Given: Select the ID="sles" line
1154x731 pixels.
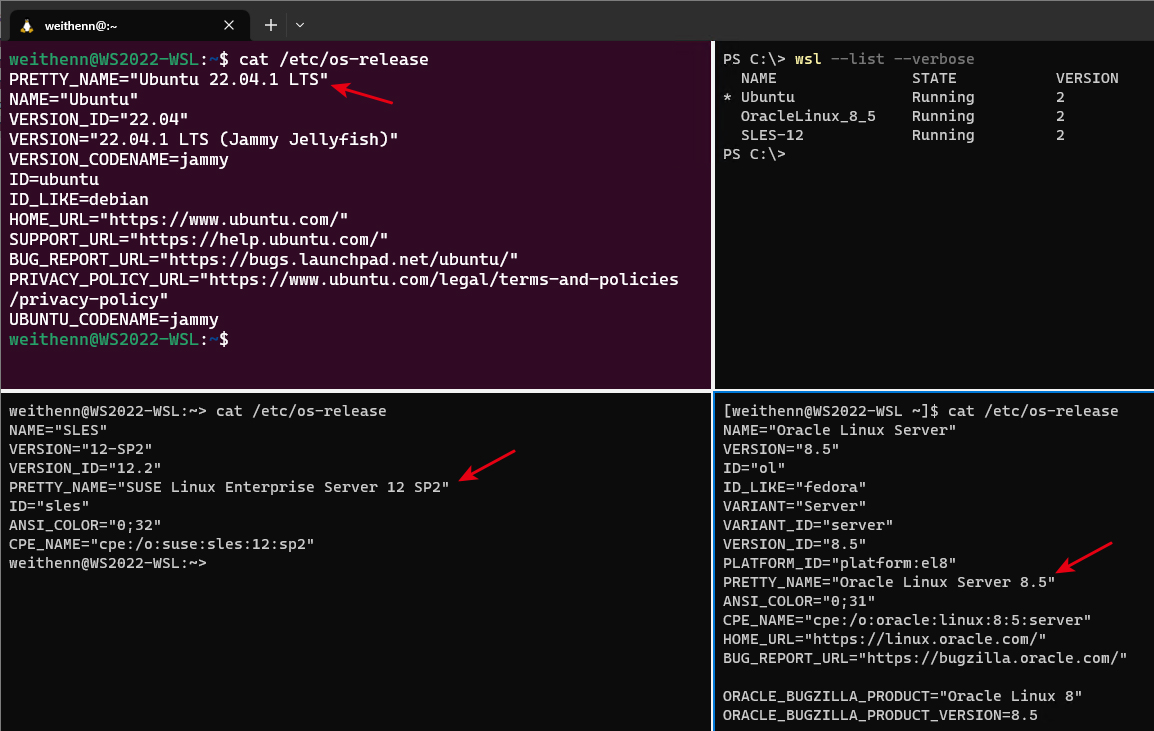Looking at the screenshot, I should [49, 506].
